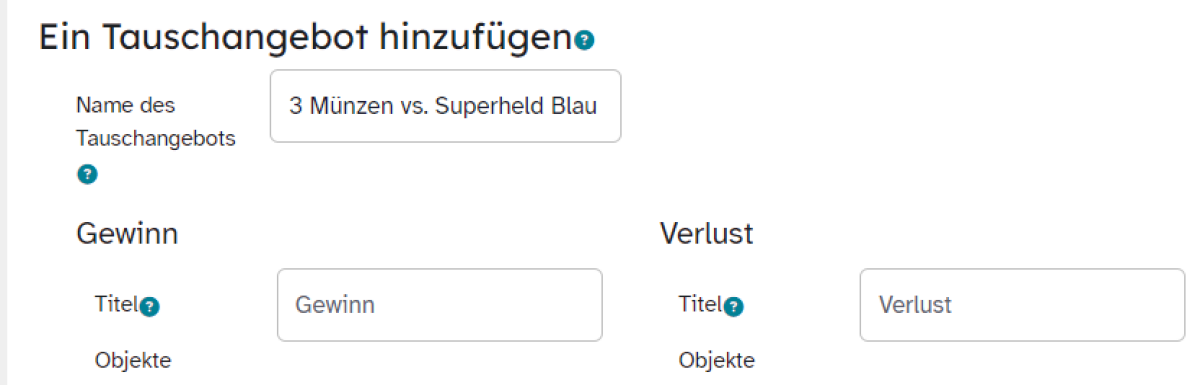Open help icon beside 'Ein Tauschangebot hinzufügen' heading
This screenshot has height=385, width=1200.
[x=585, y=40]
